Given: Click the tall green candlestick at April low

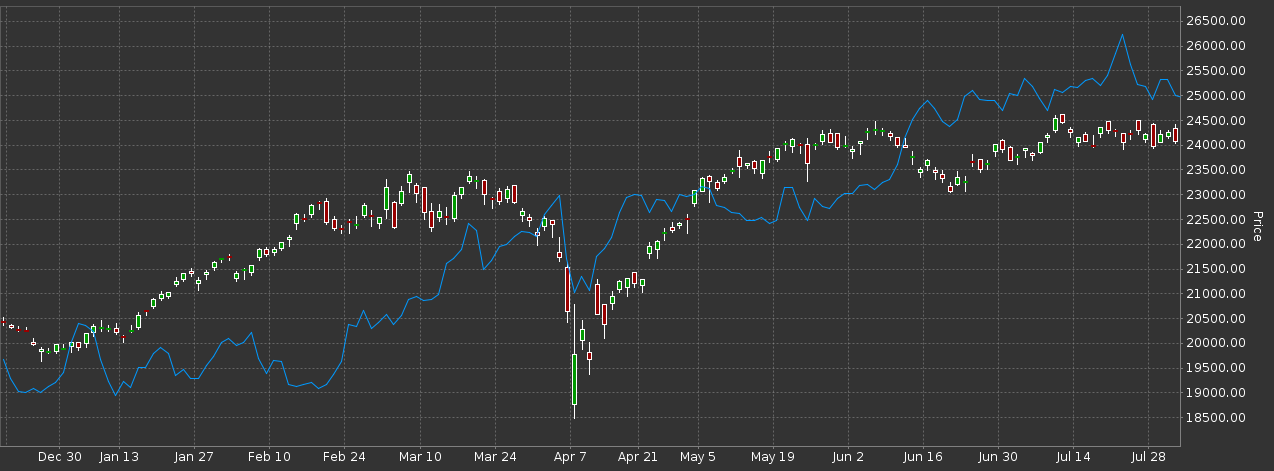Looking at the screenshot, I should point(575,380).
